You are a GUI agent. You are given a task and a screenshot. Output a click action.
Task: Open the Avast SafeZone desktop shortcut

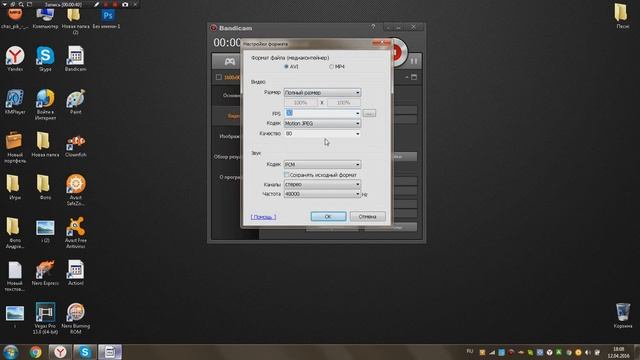(76, 190)
